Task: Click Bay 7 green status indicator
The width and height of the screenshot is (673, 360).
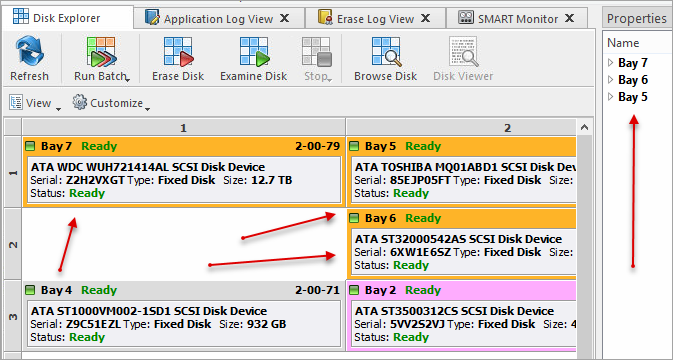Action: (30, 146)
